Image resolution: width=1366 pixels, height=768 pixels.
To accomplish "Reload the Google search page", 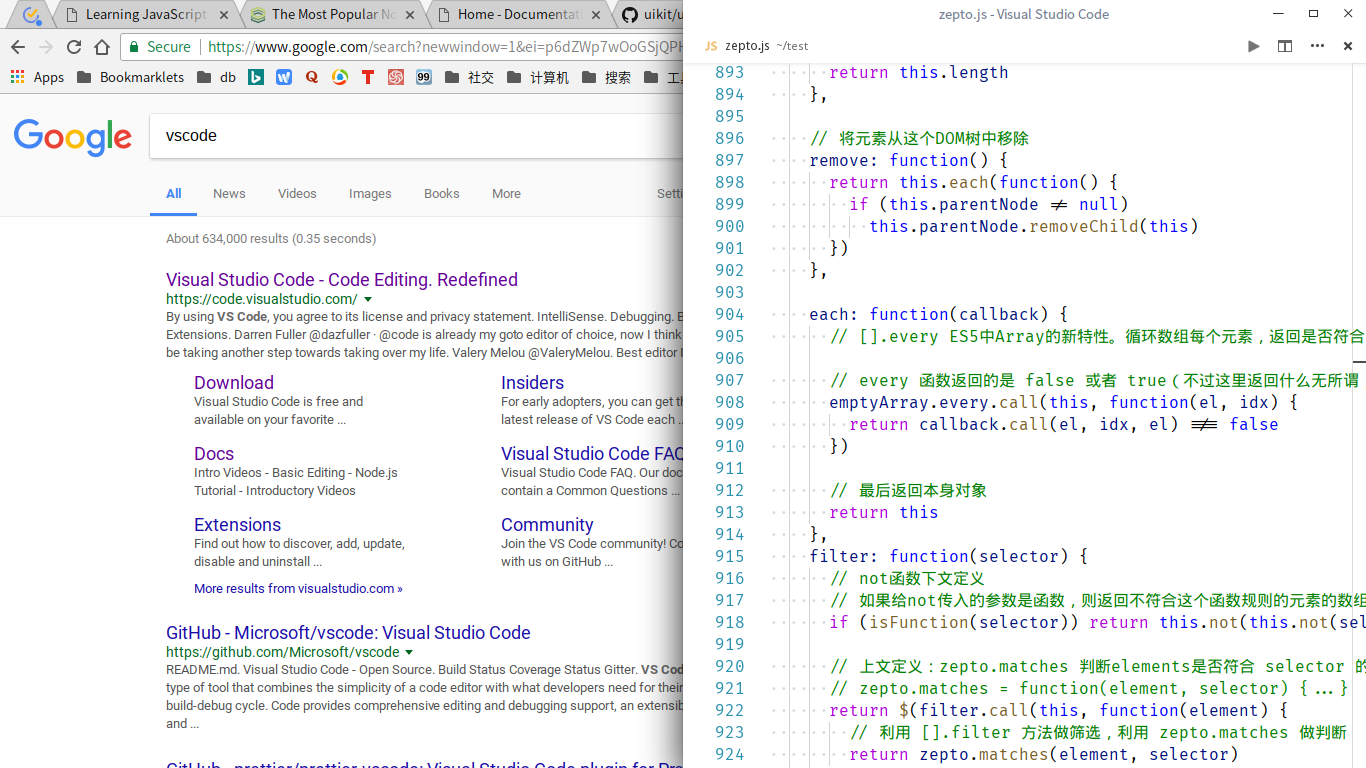I will point(74,47).
